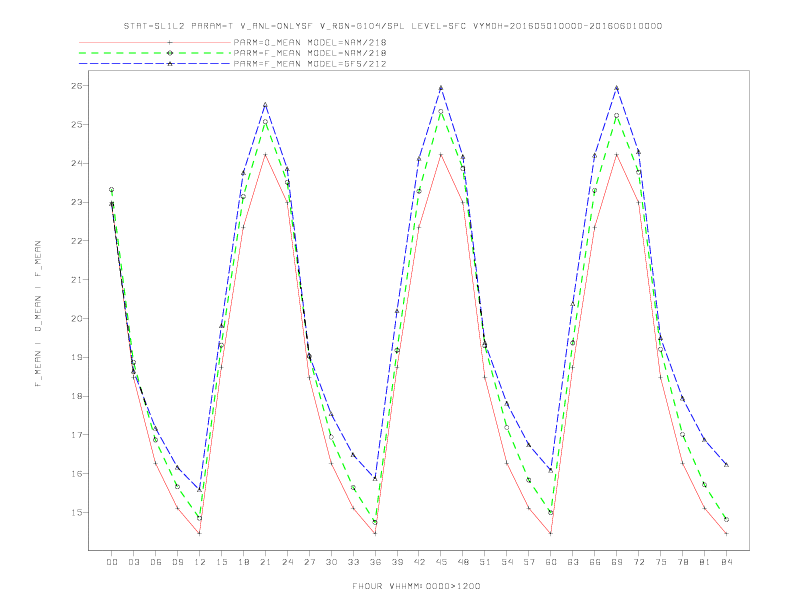Click red O_MEAN plus marker at hour 12 minimum
This screenshot has height=612, width=792.
coord(200,533)
